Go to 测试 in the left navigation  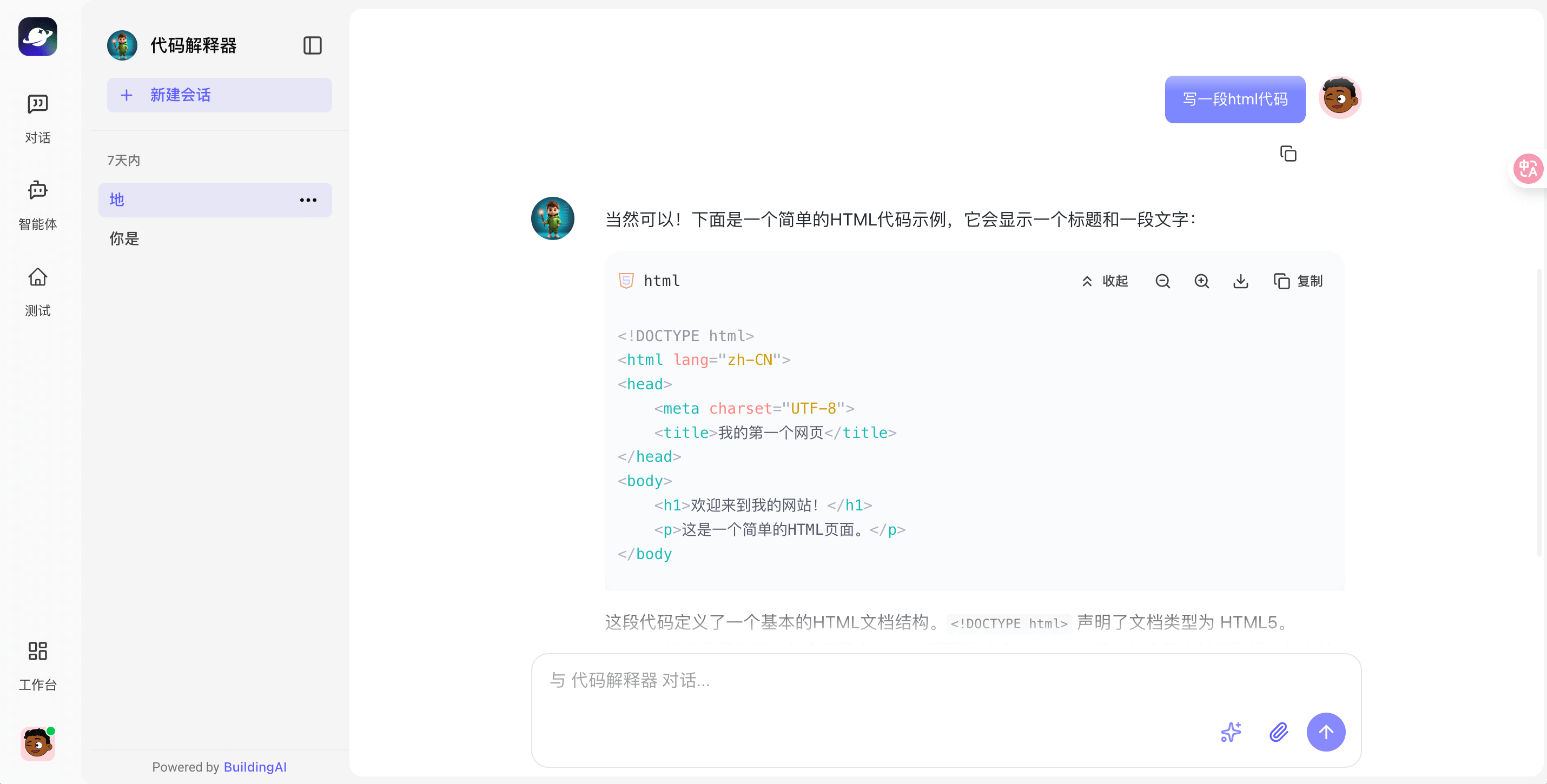coord(37,292)
